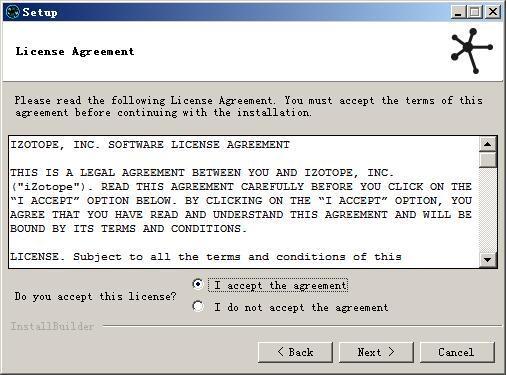Click the "I do not accept the agreement" label

coord(301,307)
